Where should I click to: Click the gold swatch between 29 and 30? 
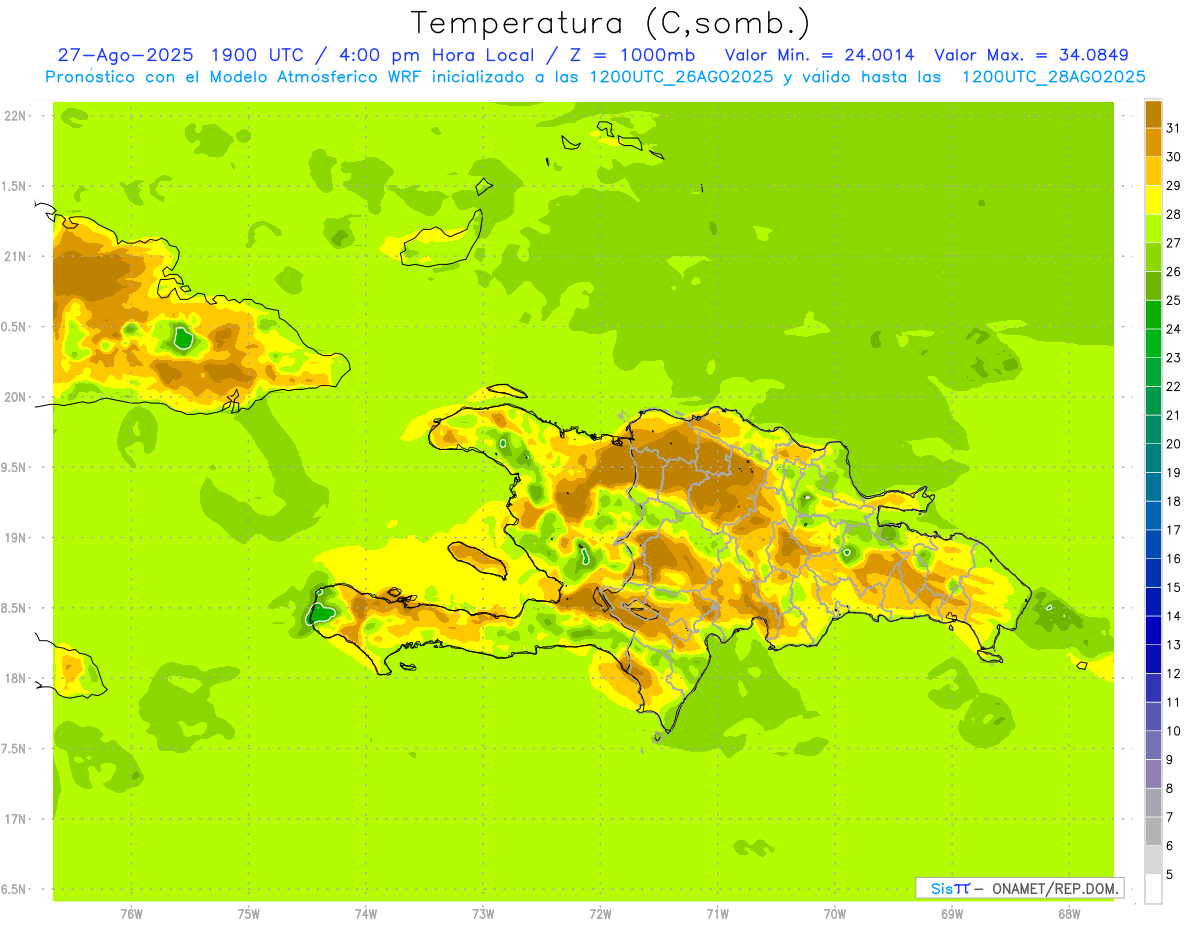(x=1153, y=171)
